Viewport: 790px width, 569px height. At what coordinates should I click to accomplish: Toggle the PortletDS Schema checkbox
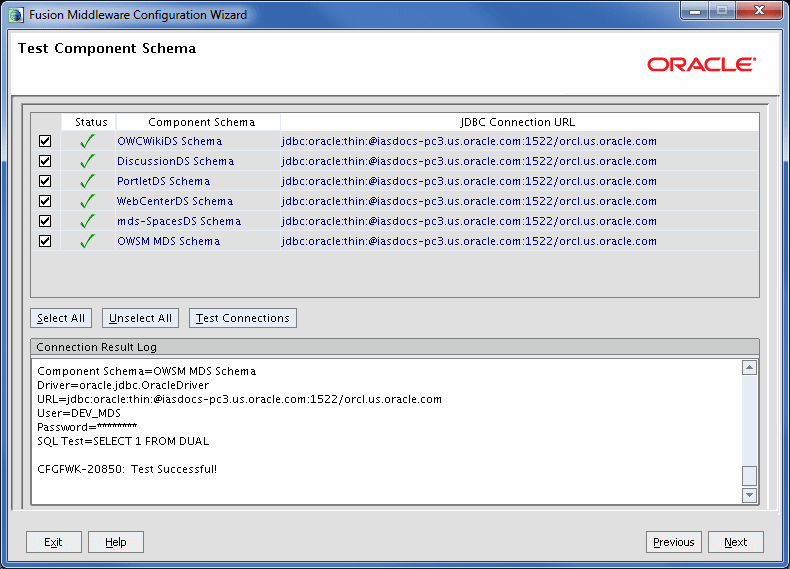coord(45,181)
